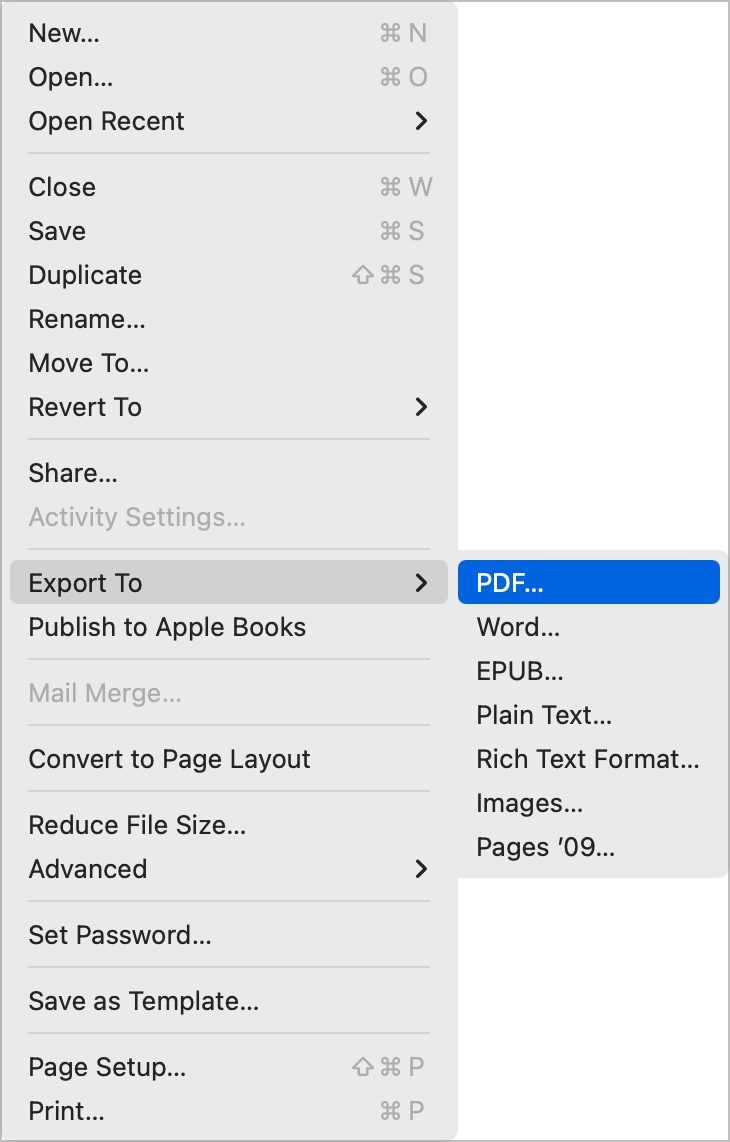Export the document as PDF

pyautogui.click(x=507, y=582)
